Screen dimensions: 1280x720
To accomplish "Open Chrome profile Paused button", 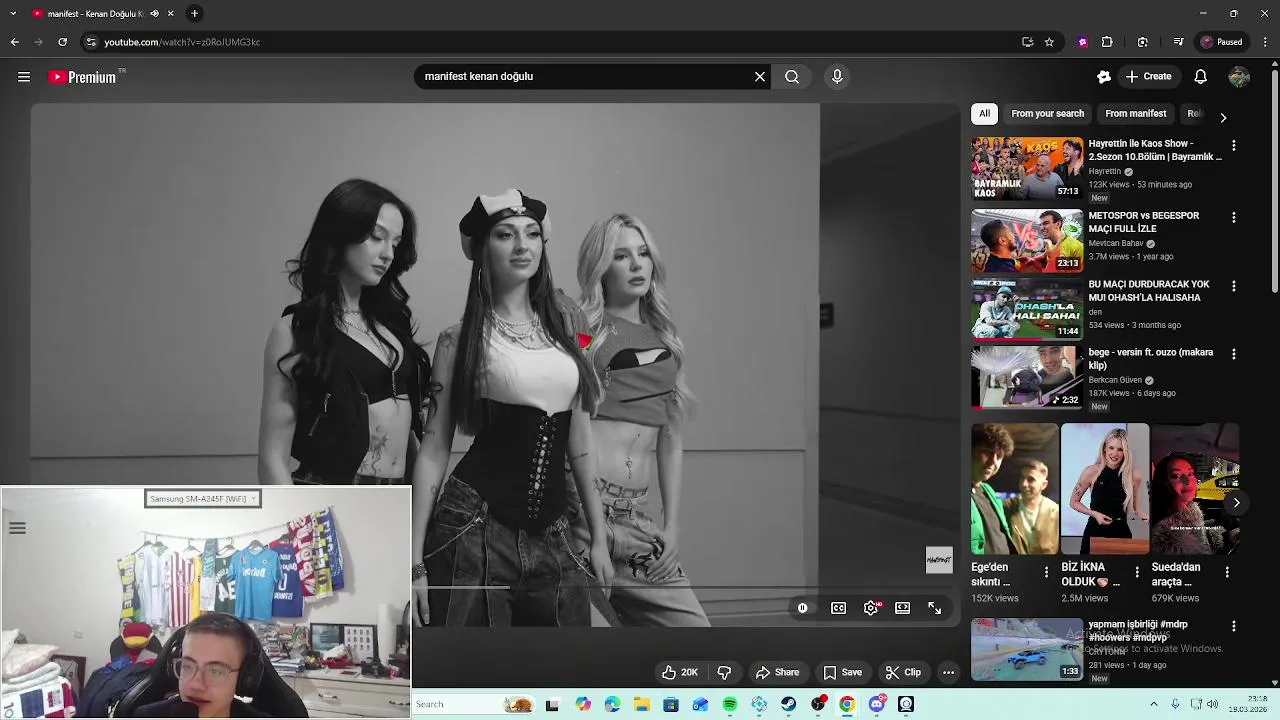I will click(1222, 42).
